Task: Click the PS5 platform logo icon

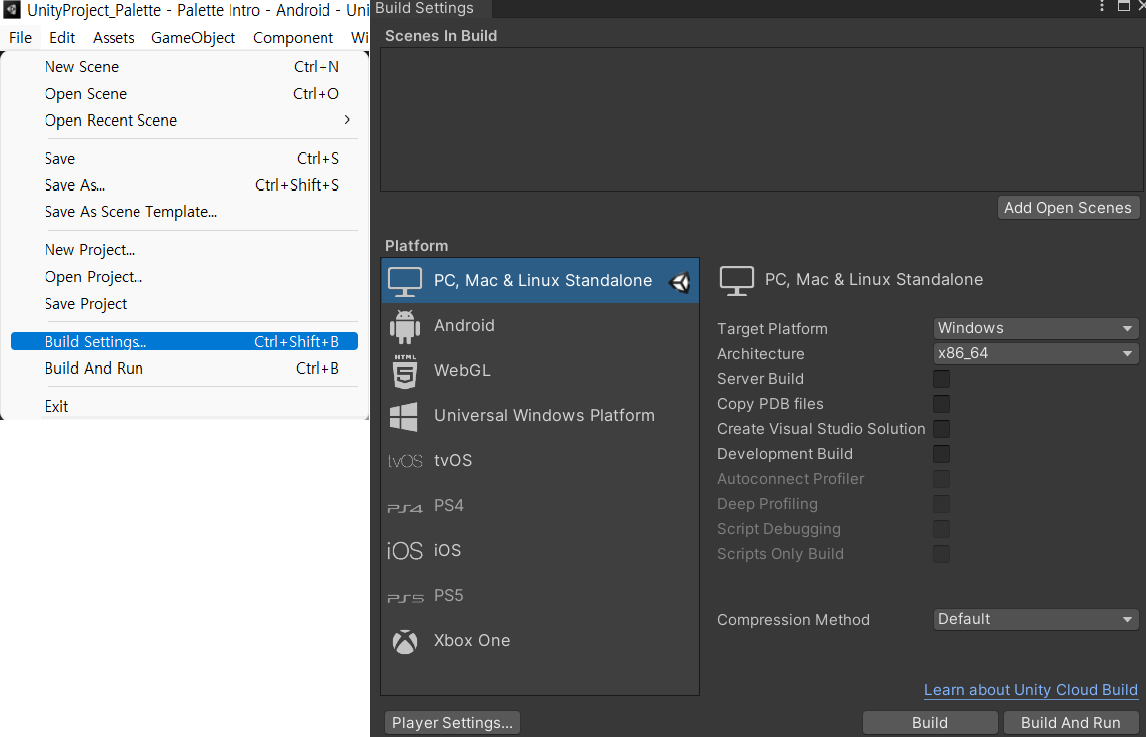Action: [405, 597]
